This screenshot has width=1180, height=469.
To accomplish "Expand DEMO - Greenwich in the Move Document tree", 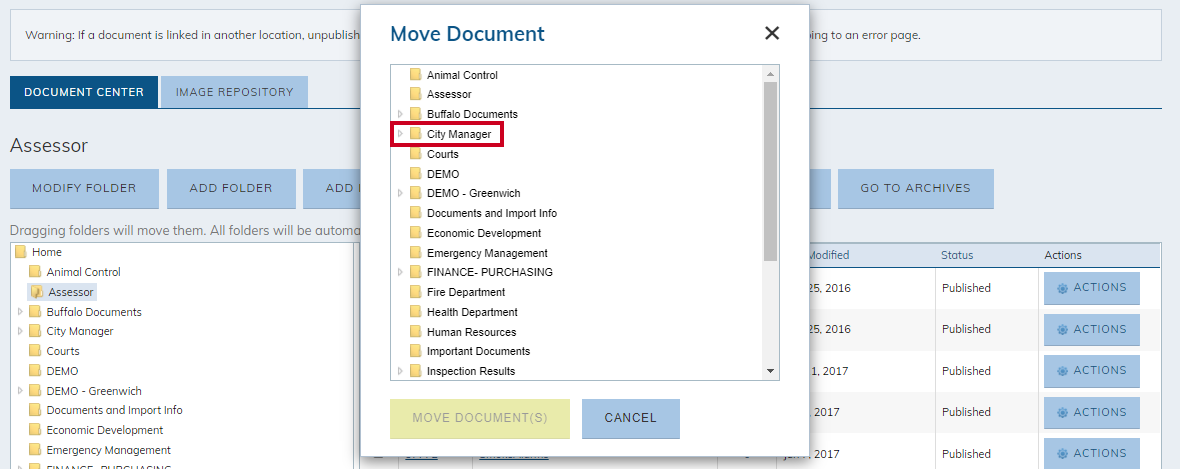I will click(400, 193).
